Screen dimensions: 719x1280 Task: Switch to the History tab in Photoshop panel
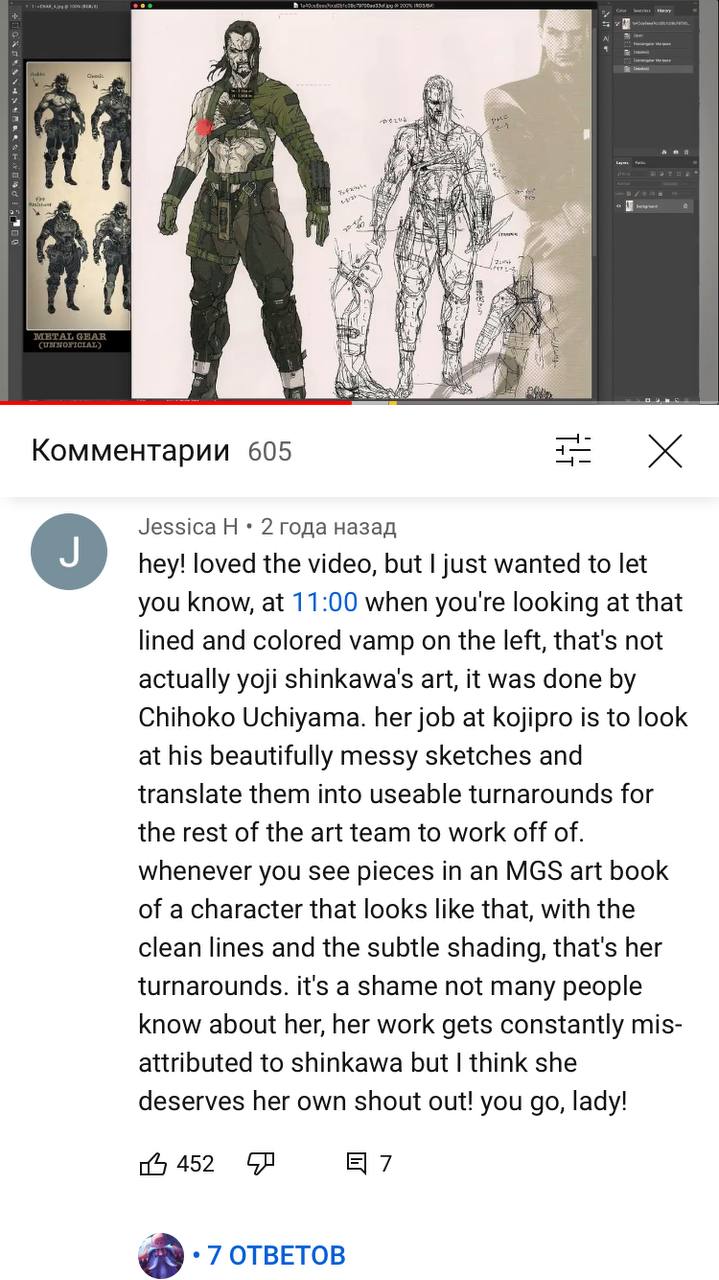click(664, 11)
